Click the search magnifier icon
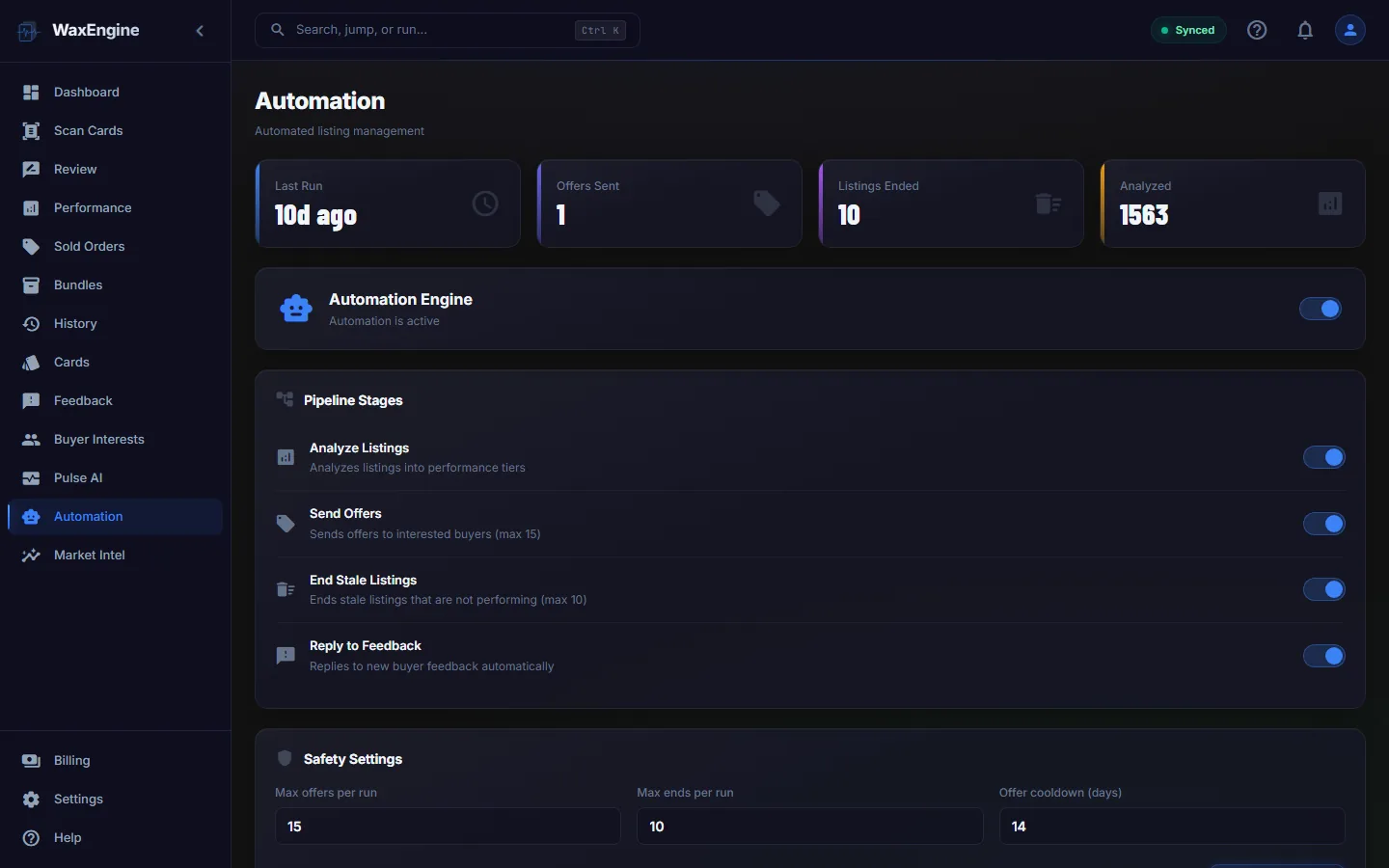The image size is (1389, 868). coord(277,30)
